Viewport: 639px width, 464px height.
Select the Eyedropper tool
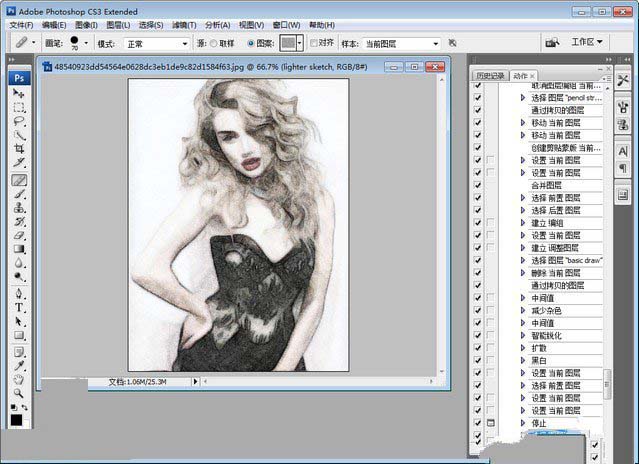[x=19, y=365]
